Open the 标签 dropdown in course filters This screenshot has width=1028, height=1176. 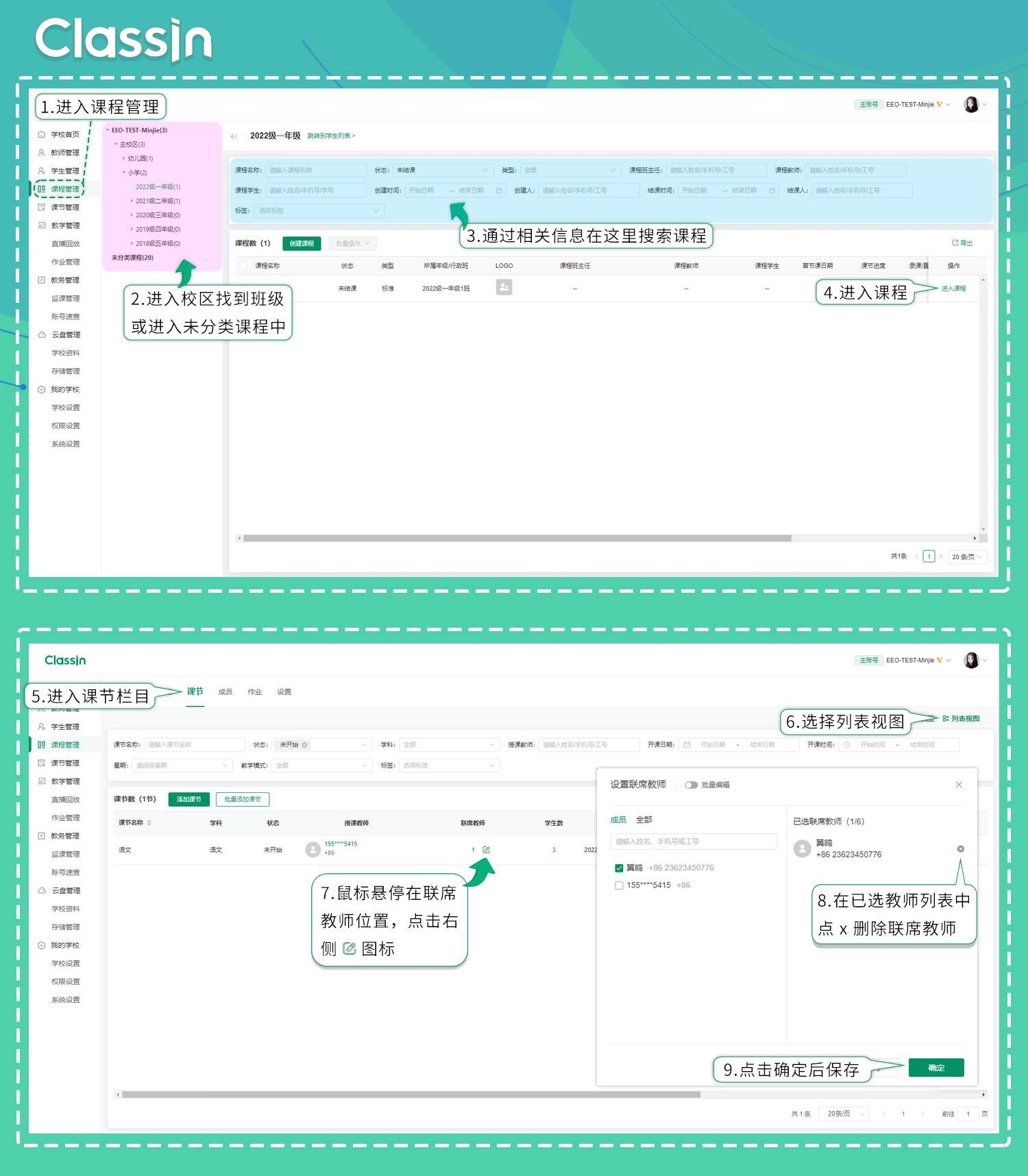click(x=319, y=211)
